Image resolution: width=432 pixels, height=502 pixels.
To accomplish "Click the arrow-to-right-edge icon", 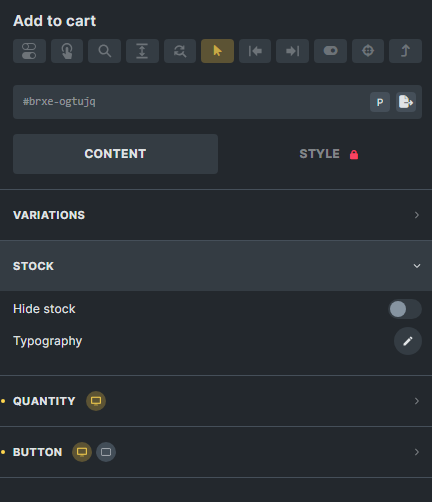I will (x=292, y=51).
